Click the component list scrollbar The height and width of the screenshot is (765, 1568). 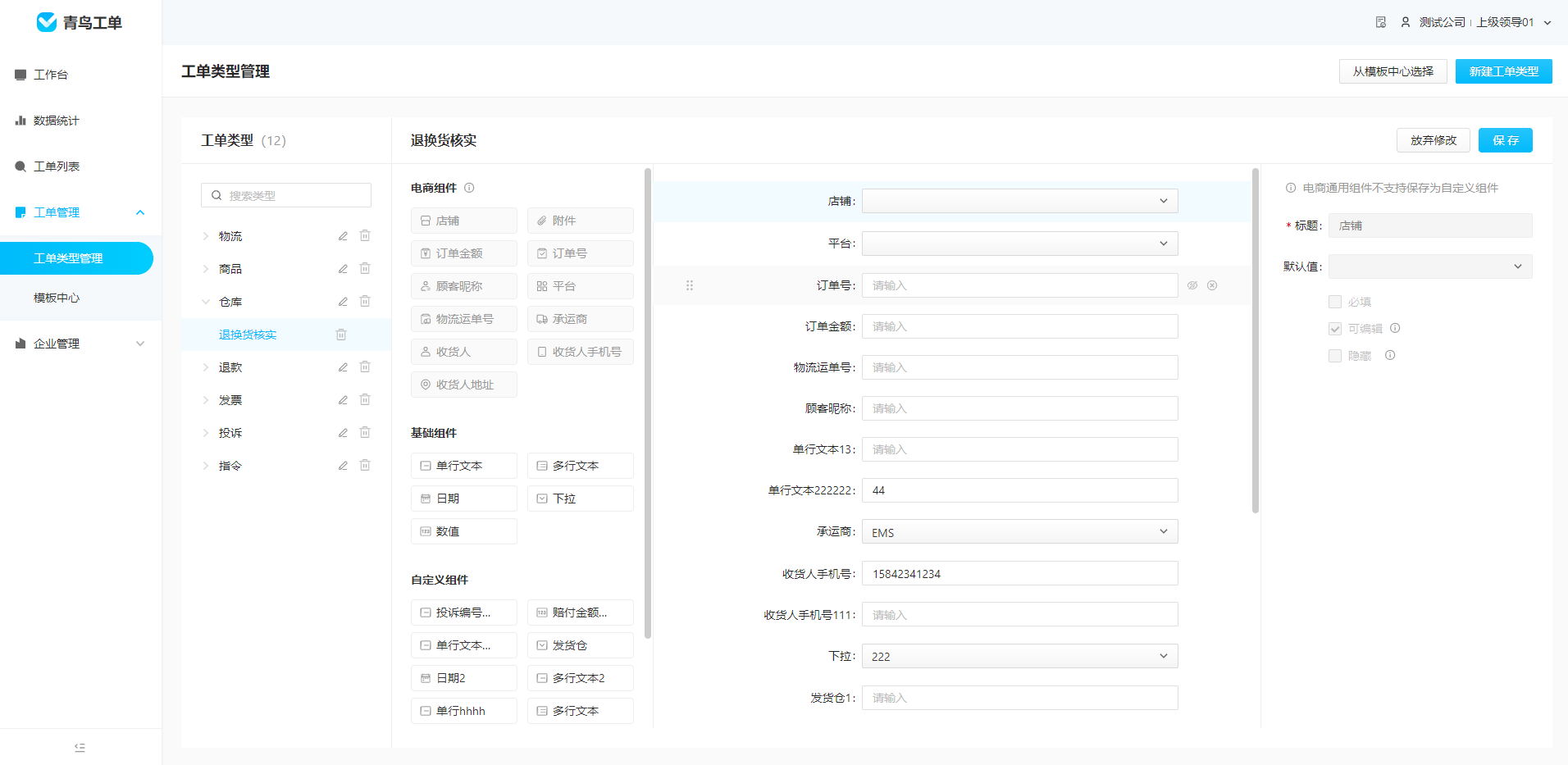point(648,403)
